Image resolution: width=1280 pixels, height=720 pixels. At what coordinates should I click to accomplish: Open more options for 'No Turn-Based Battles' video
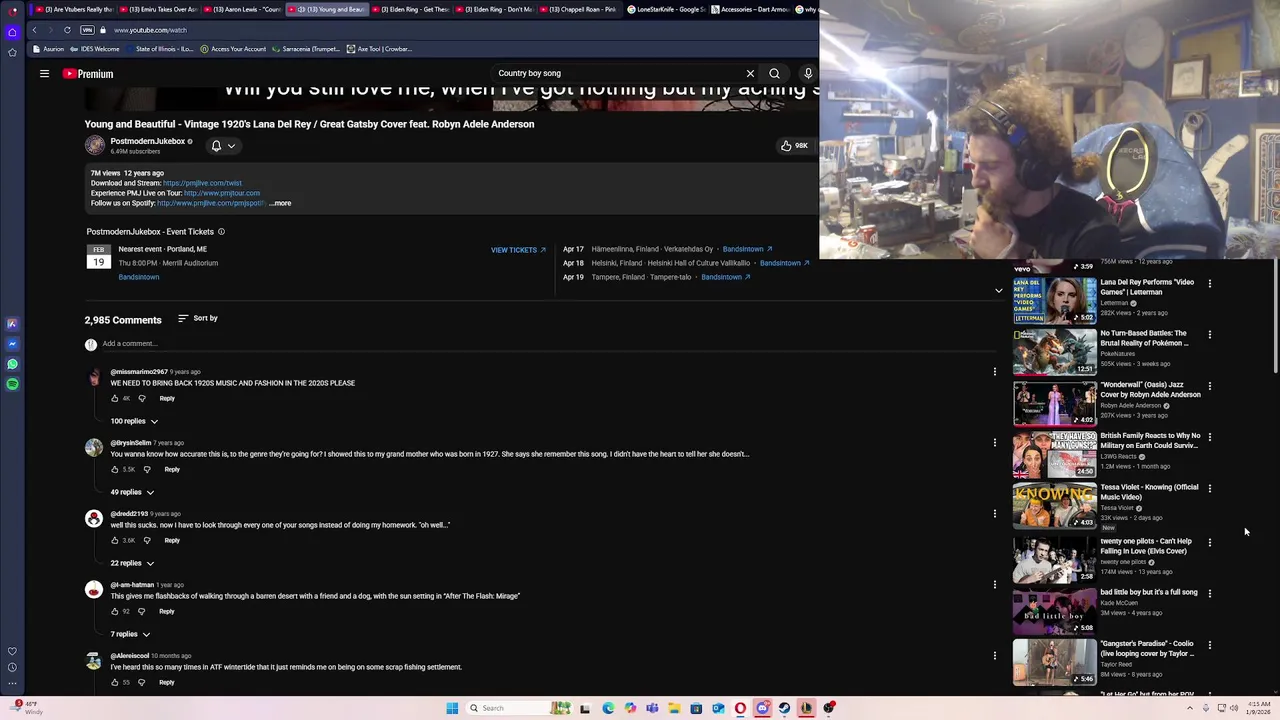1210,335
